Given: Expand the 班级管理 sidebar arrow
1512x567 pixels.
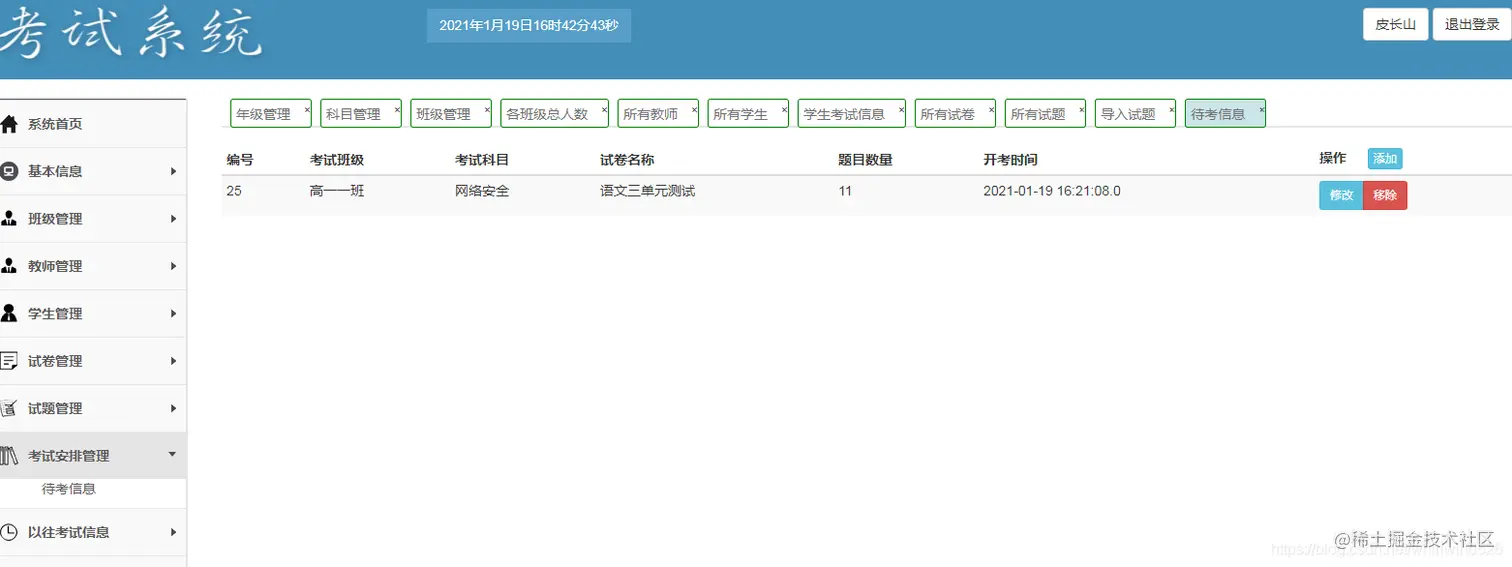Looking at the screenshot, I should [173, 219].
